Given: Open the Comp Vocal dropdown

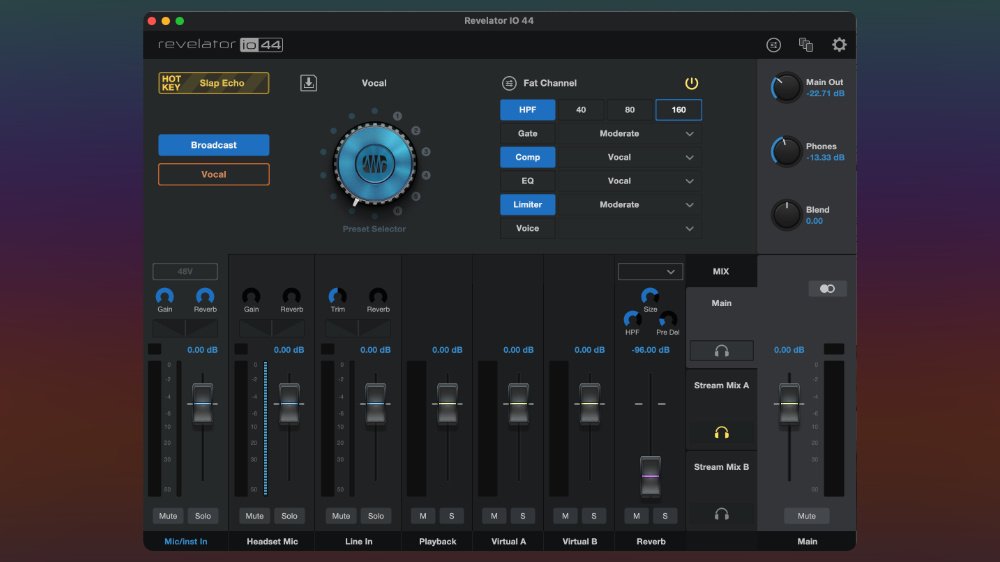Looking at the screenshot, I should click(x=629, y=157).
